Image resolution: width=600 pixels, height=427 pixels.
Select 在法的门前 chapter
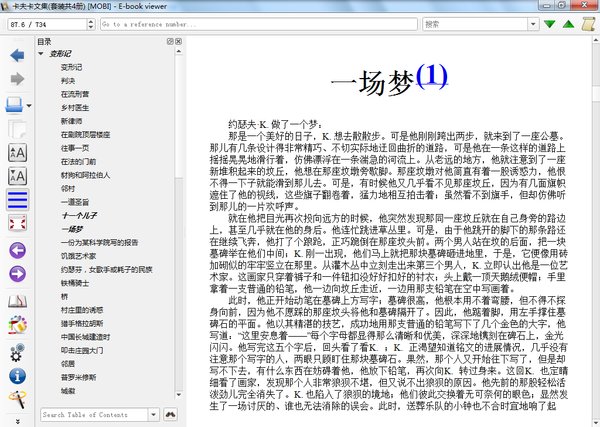(78, 161)
